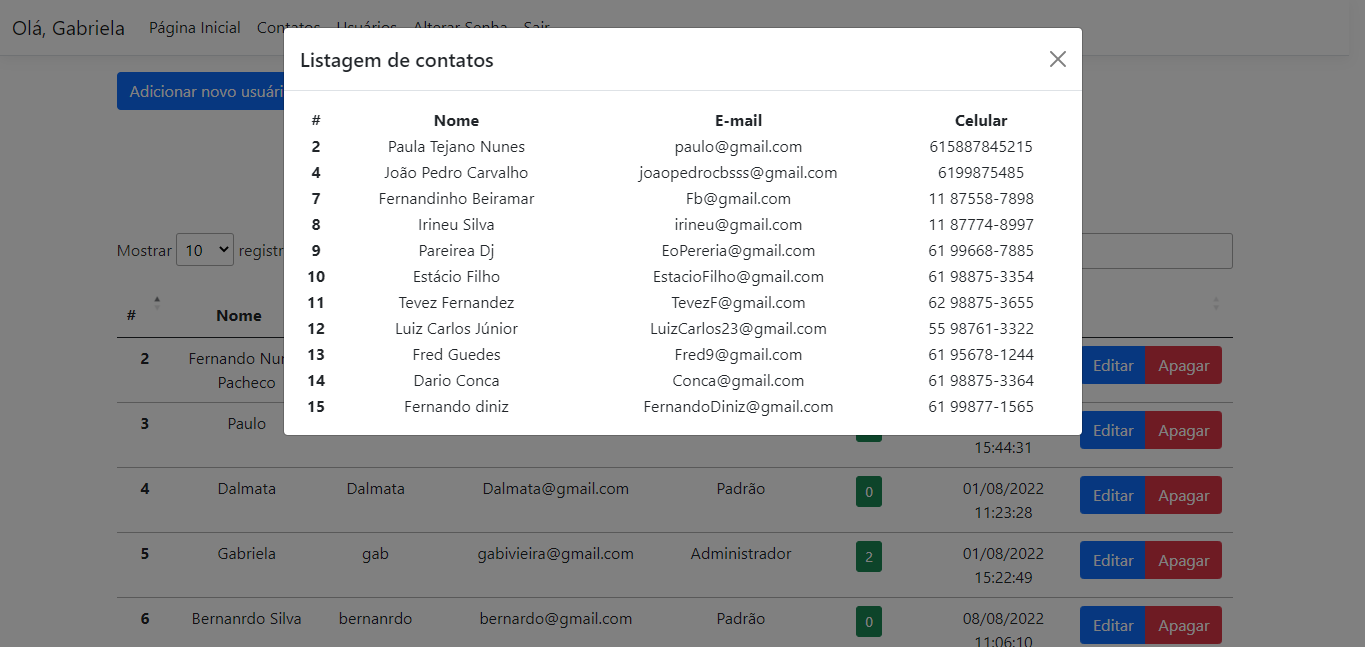
Task: Click Apagar for the Gabriela row
Action: (x=1183, y=559)
